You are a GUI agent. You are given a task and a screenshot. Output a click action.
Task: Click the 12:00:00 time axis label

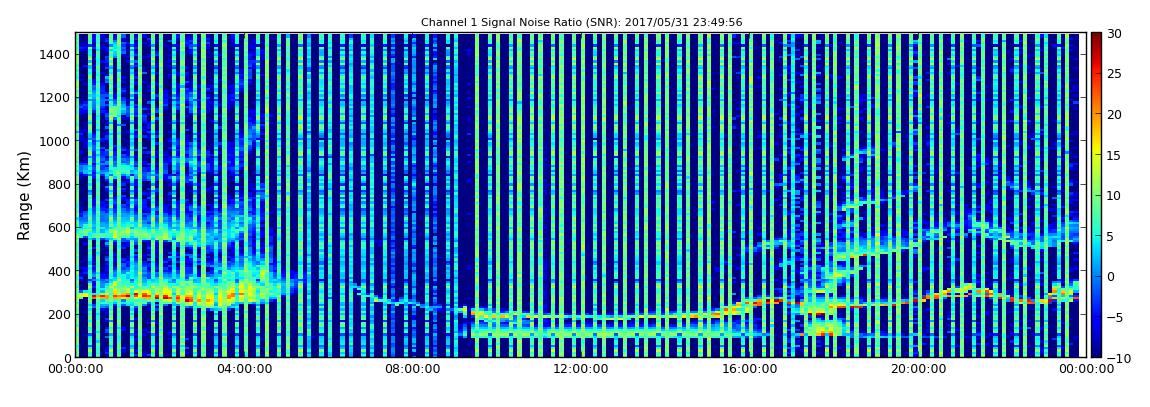coord(581,370)
